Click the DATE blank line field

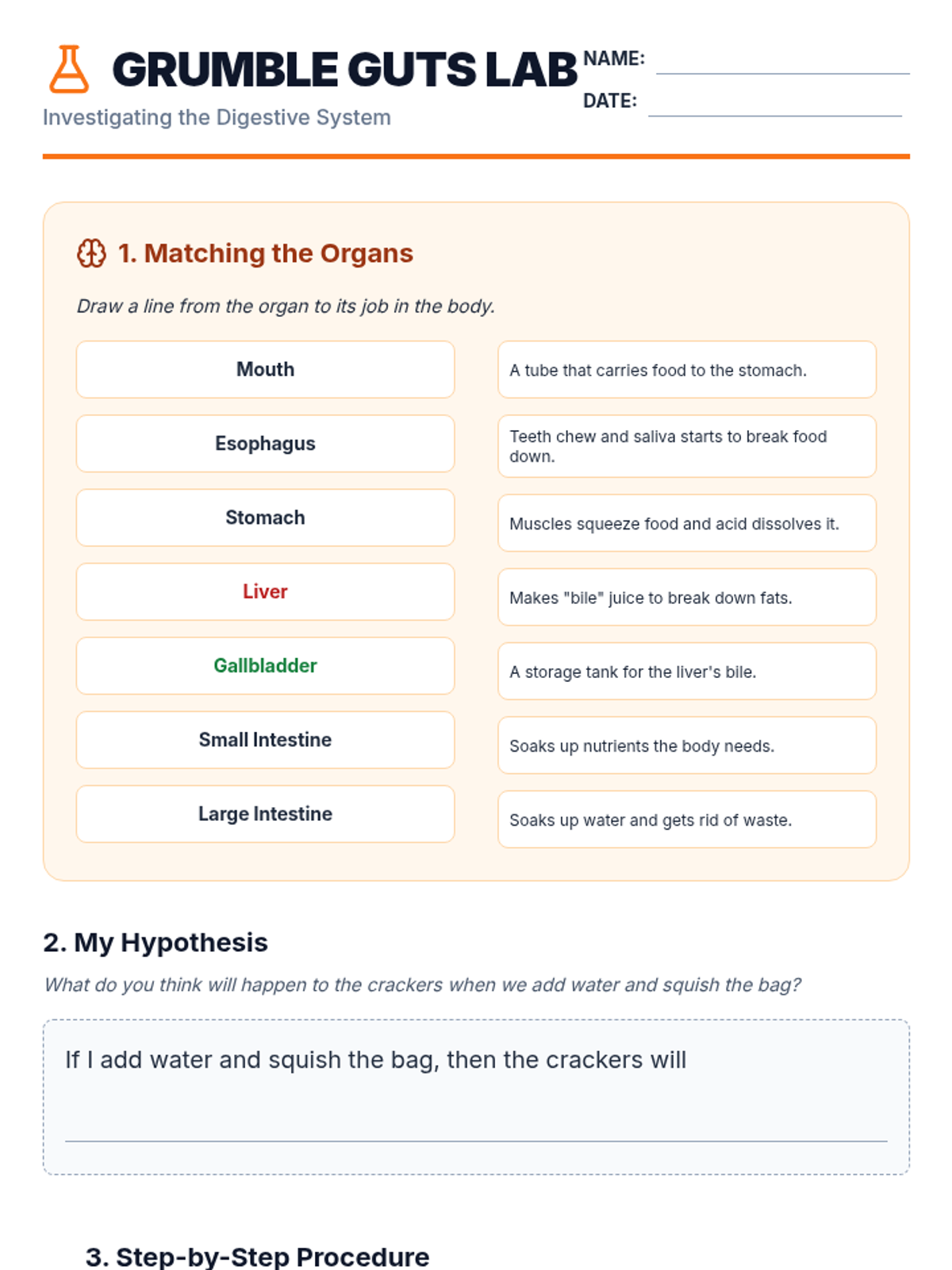pyautogui.click(x=774, y=106)
